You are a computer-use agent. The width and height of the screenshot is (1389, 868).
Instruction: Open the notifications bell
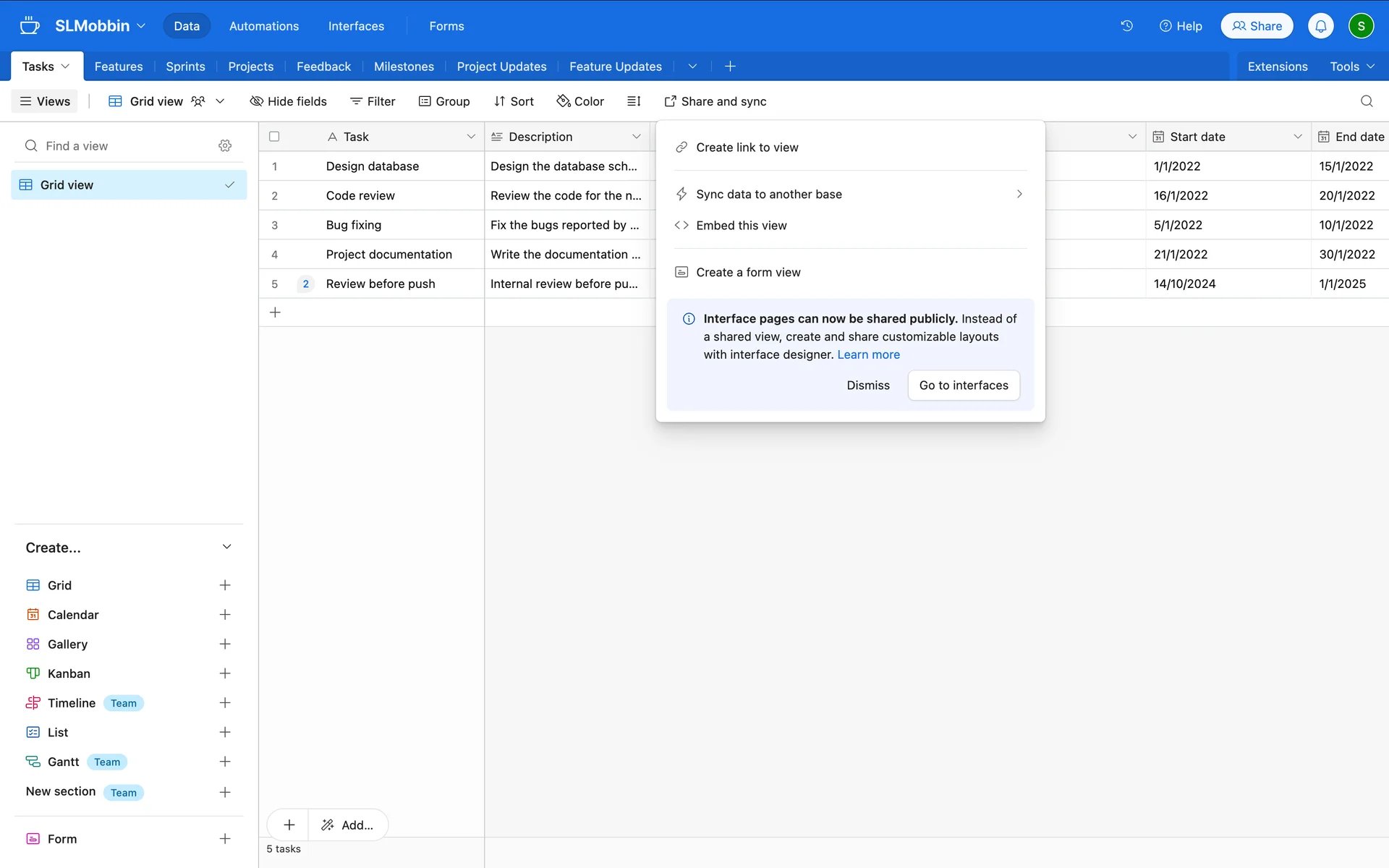click(x=1320, y=26)
